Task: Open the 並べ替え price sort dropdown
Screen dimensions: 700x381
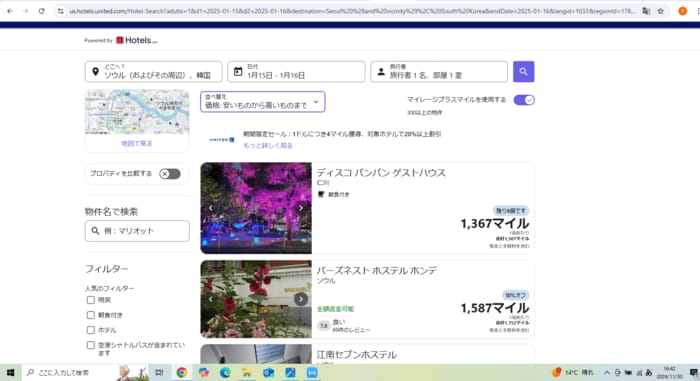Action: click(262, 102)
